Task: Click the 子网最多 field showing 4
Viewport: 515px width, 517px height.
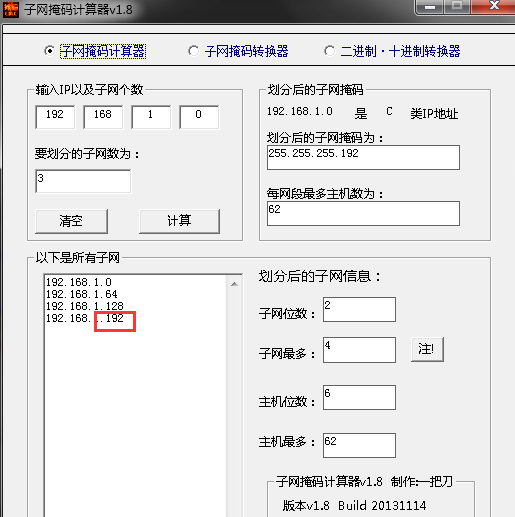Action: [x=359, y=350]
